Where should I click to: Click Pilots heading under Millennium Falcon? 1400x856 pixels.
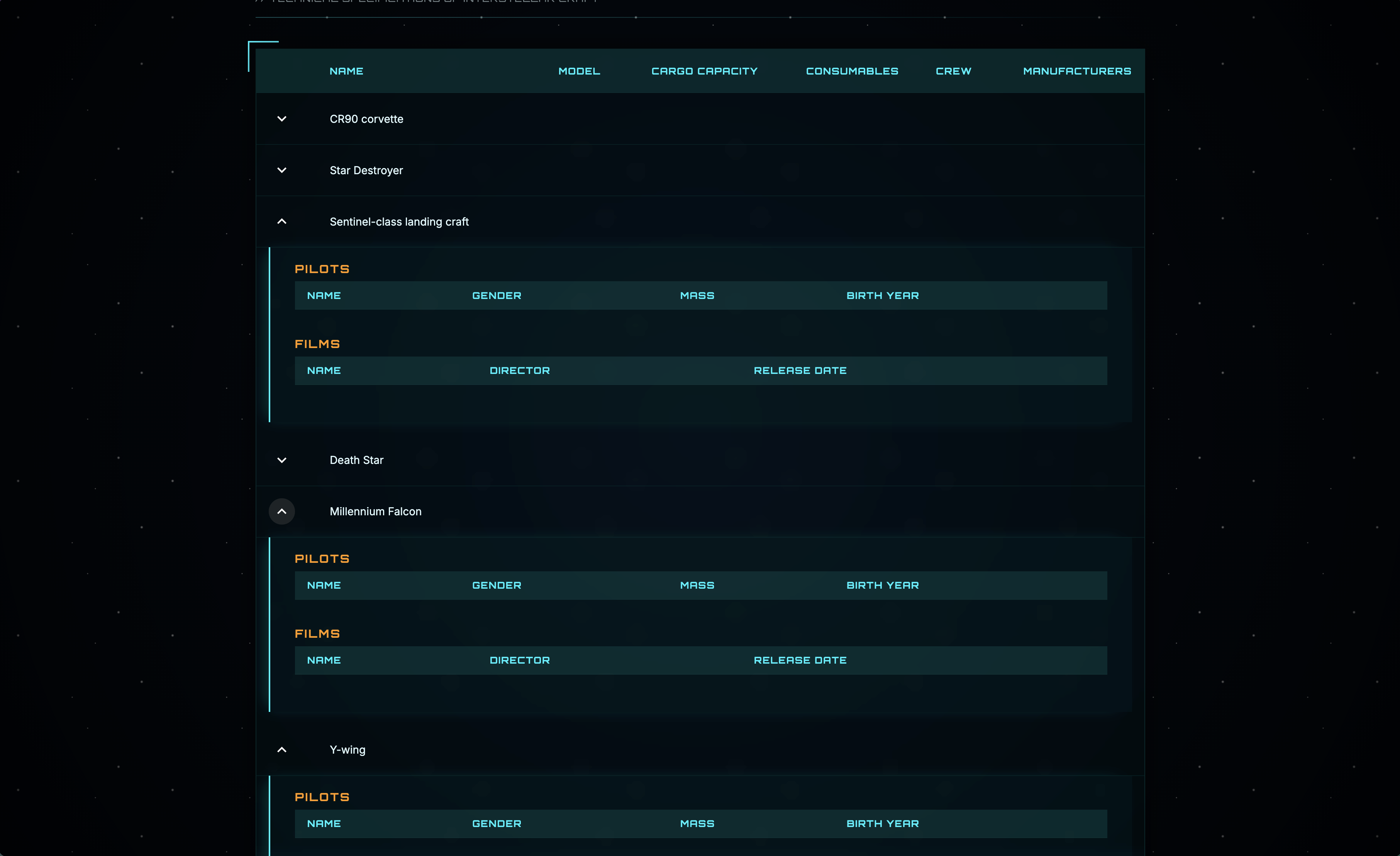[x=322, y=559]
